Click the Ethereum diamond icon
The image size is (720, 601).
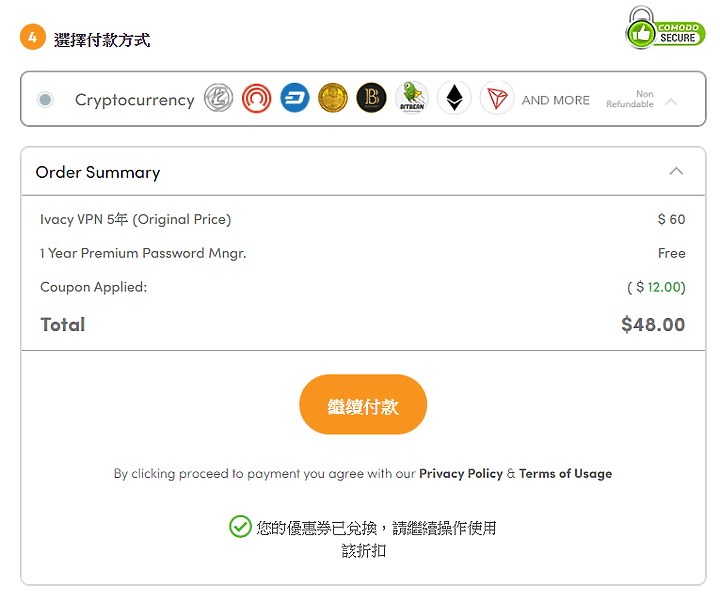[x=454, y=97]
